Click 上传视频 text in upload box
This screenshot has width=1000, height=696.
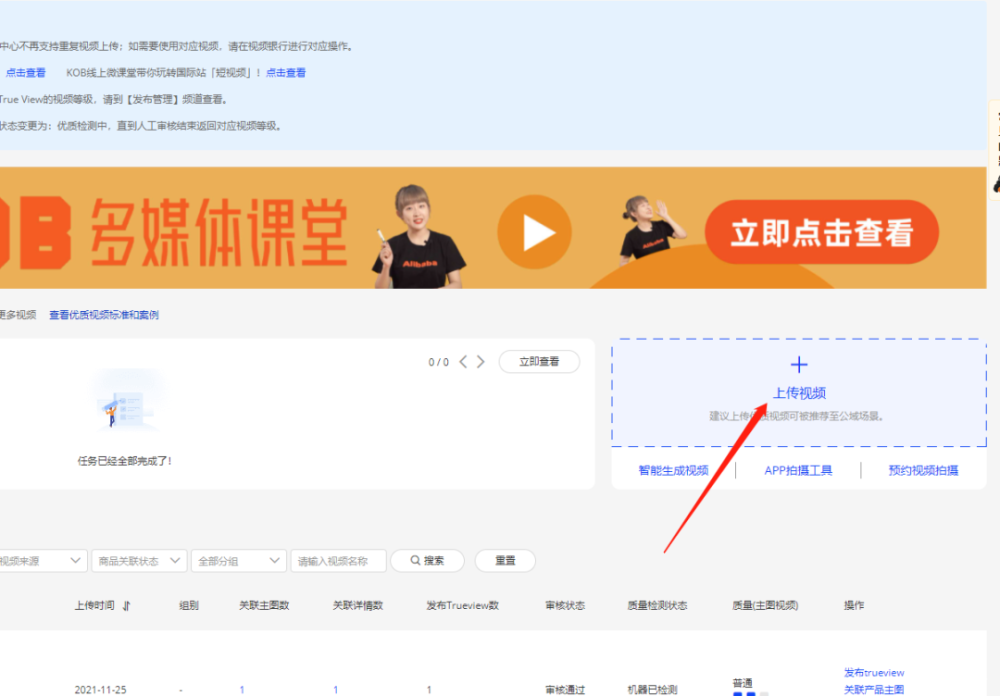click(x=799, y=393)
